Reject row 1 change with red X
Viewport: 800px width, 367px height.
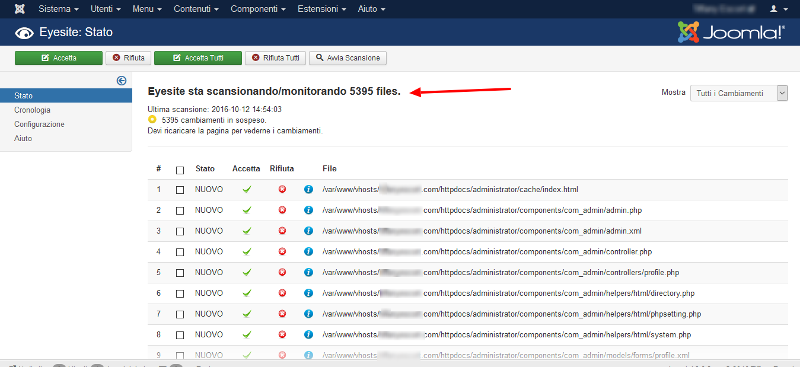(x=282, y=189)
